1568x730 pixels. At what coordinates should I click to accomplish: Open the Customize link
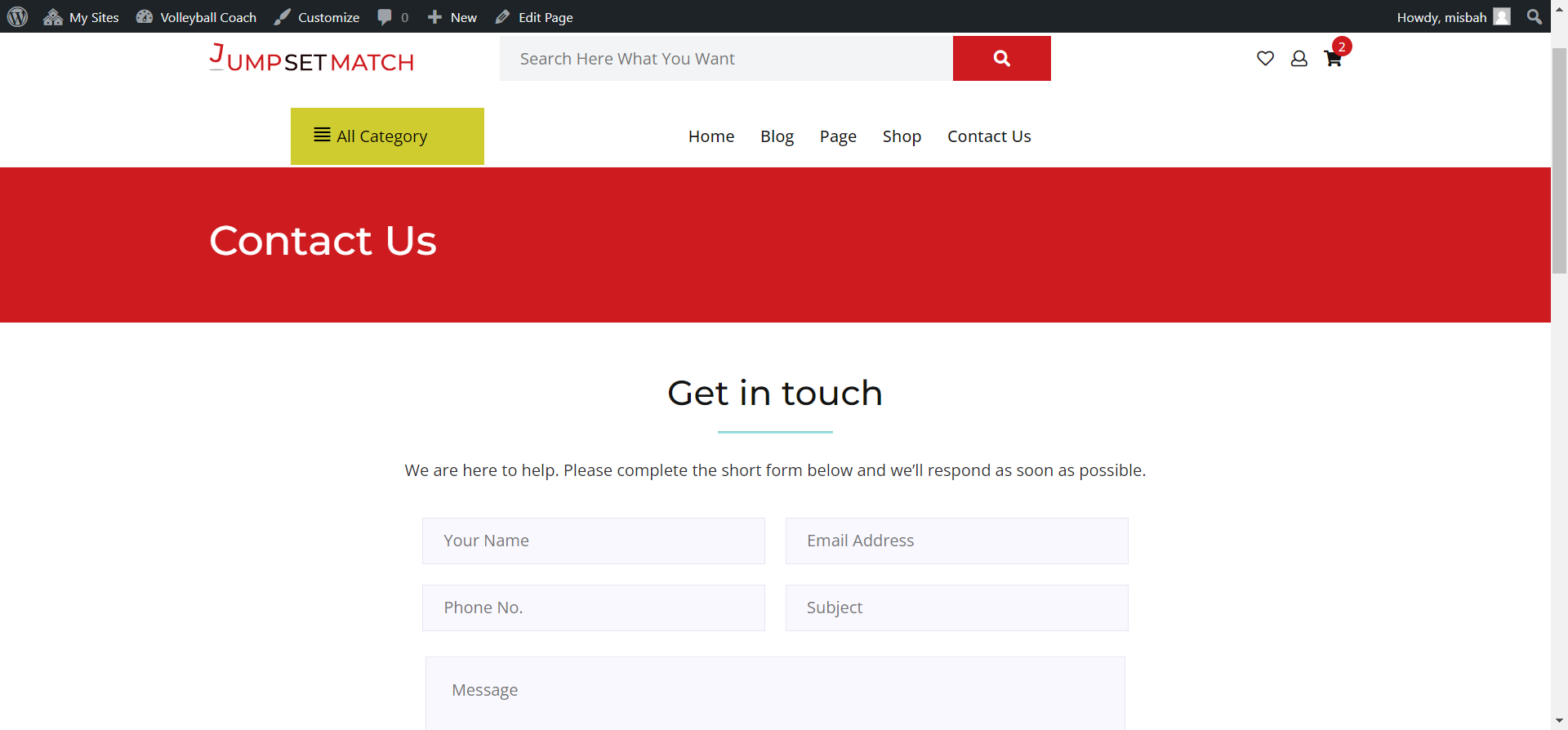point(317,17)
